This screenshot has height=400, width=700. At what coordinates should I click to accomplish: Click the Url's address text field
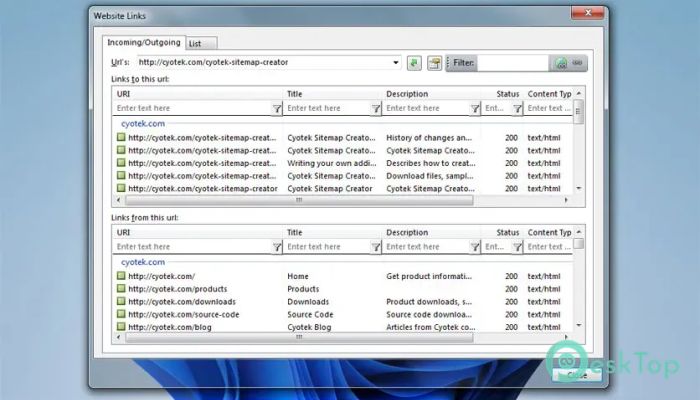[x=263, y=62]
